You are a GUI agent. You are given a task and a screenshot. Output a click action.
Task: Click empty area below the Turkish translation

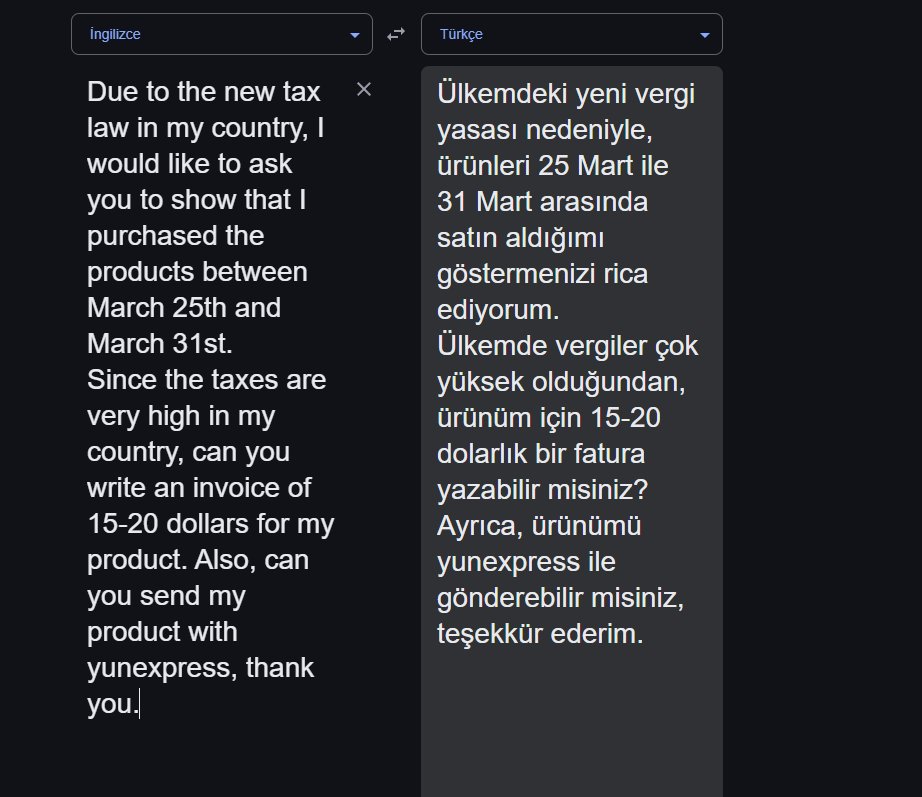[x=571, y=730]
